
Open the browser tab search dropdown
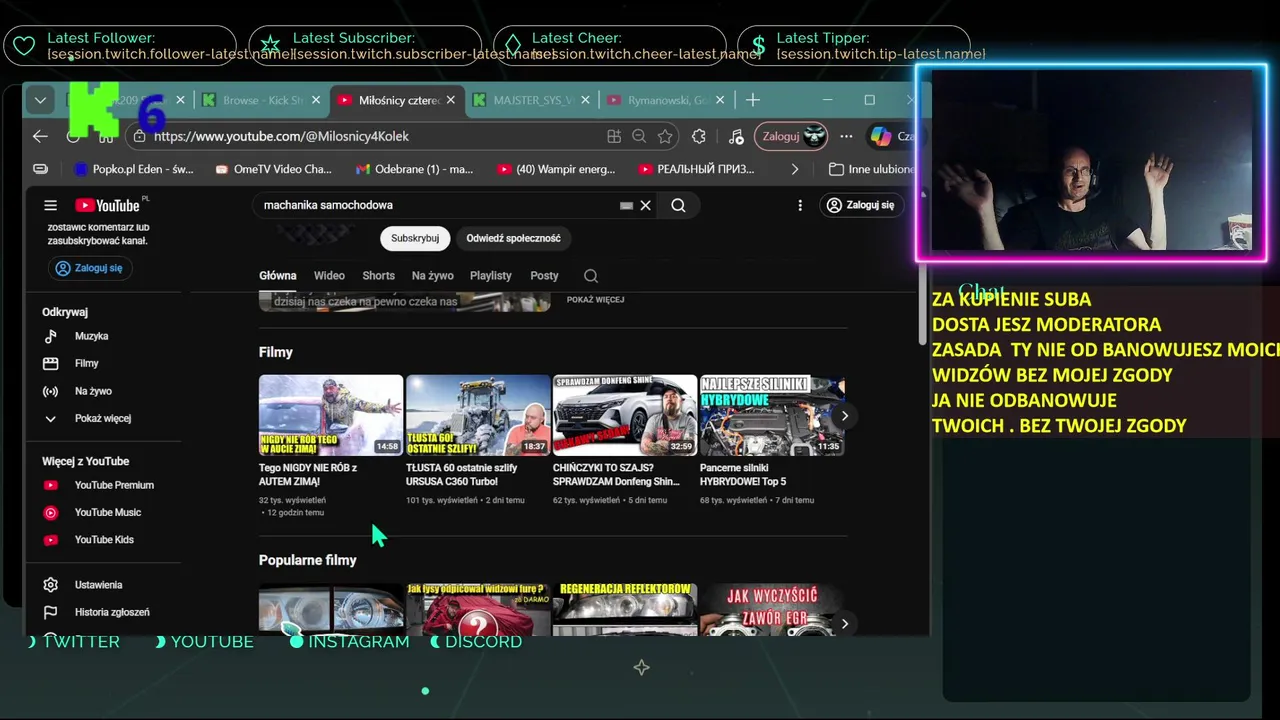coord(40,100)
